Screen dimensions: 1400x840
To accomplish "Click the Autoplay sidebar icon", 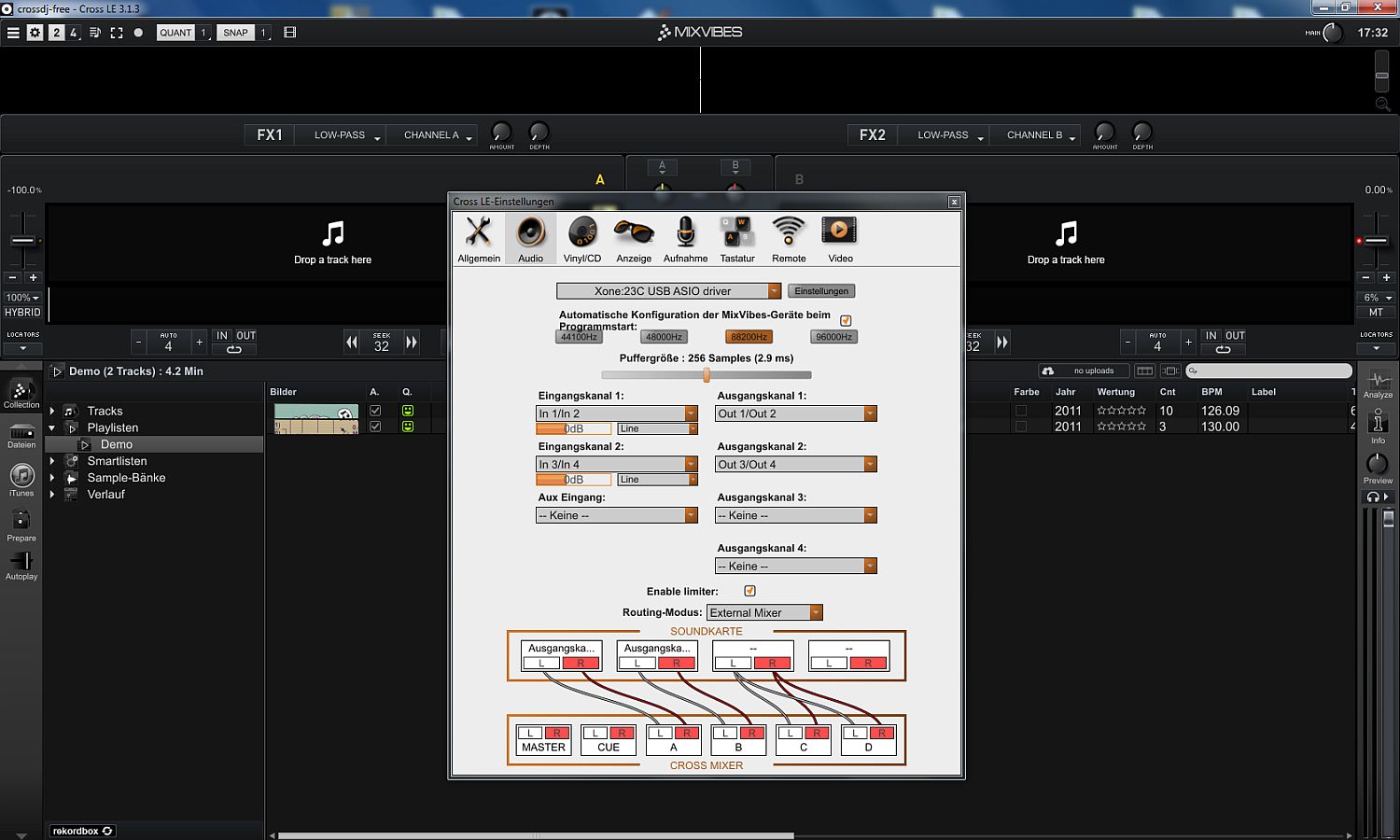I will pos(21,565).
